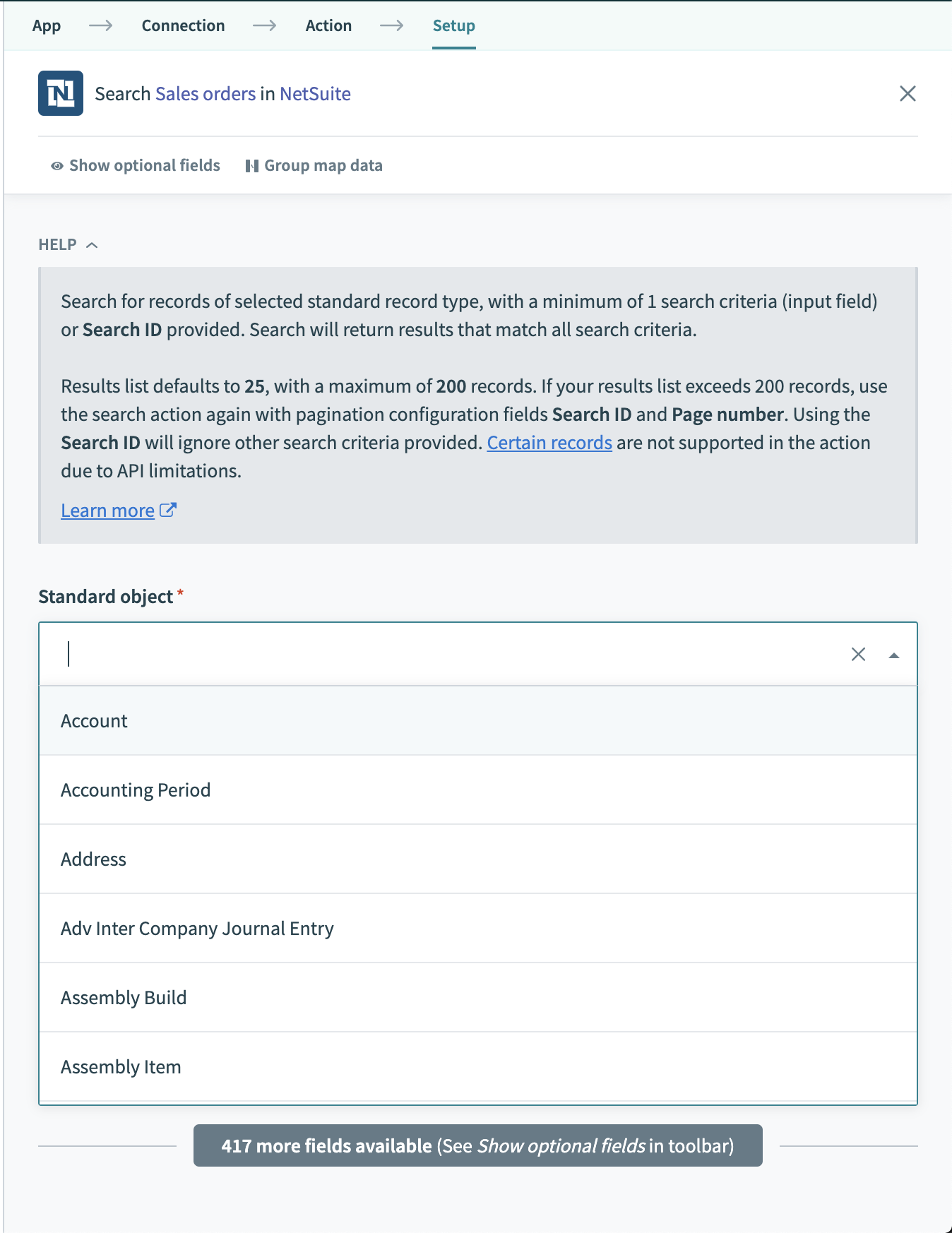Open the Action step tab

(x=328, y=25)
